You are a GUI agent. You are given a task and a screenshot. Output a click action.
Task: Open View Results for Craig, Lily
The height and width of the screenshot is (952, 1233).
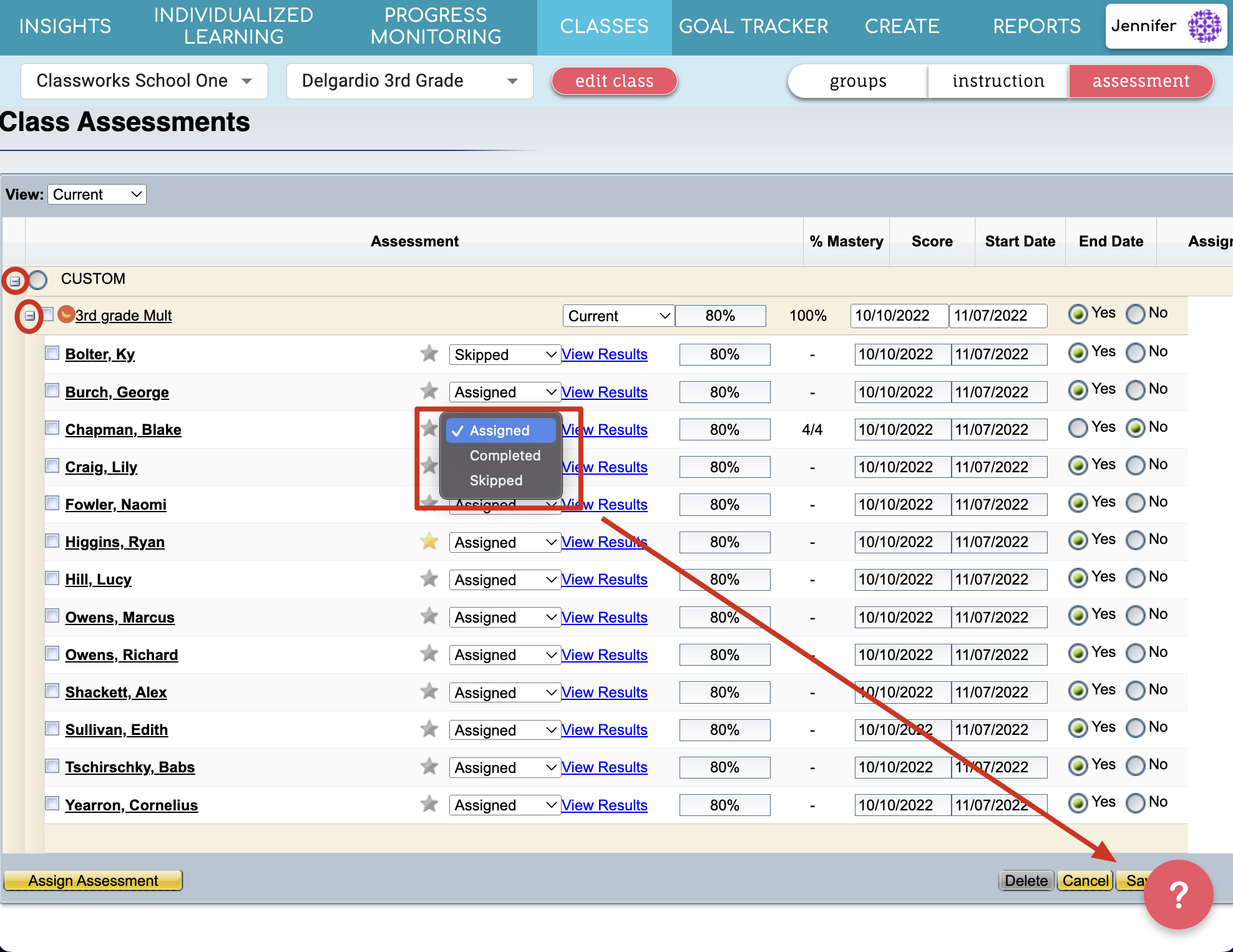604,467
